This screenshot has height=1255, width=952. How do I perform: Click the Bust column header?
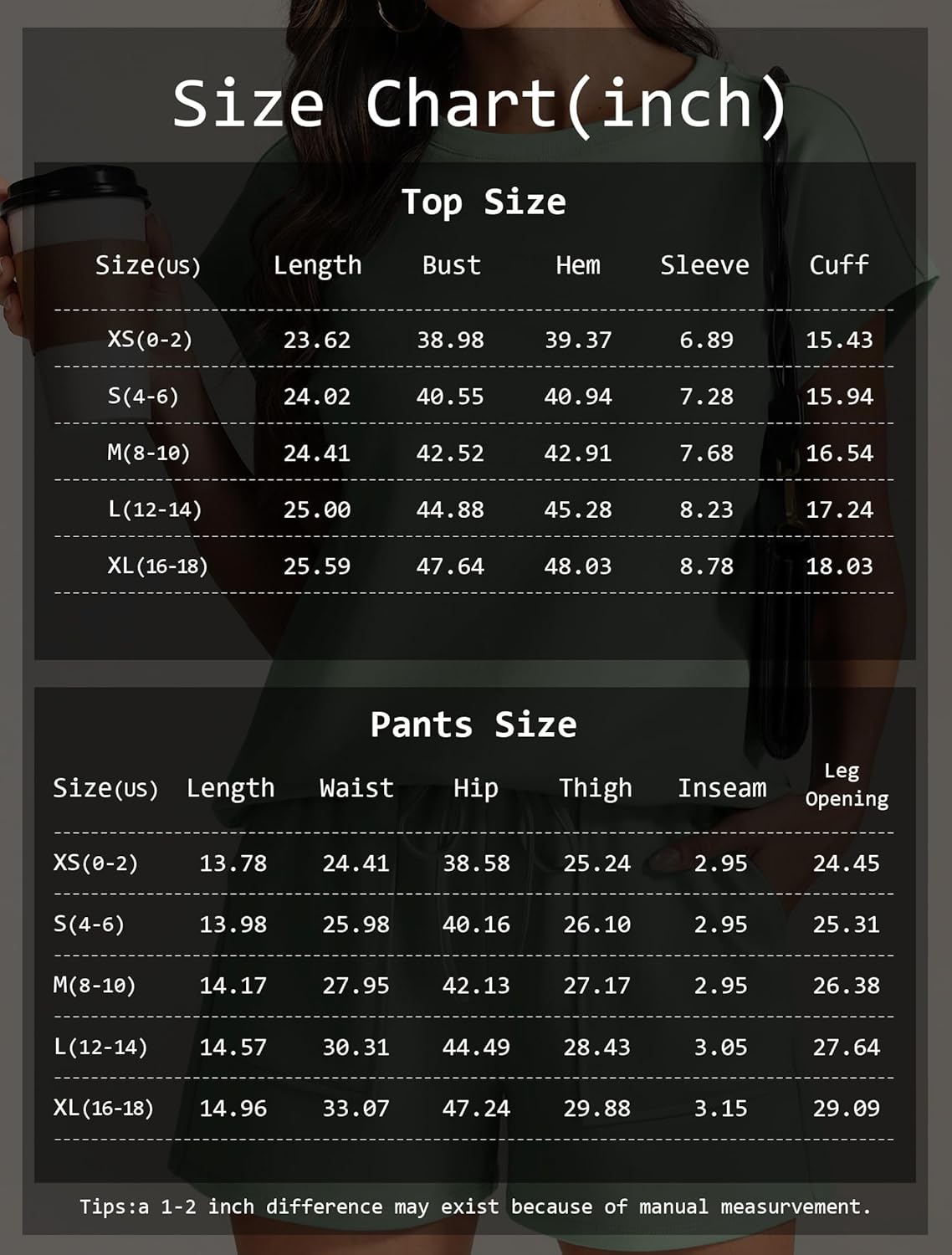pyautogui.click(x=451, y=265)
